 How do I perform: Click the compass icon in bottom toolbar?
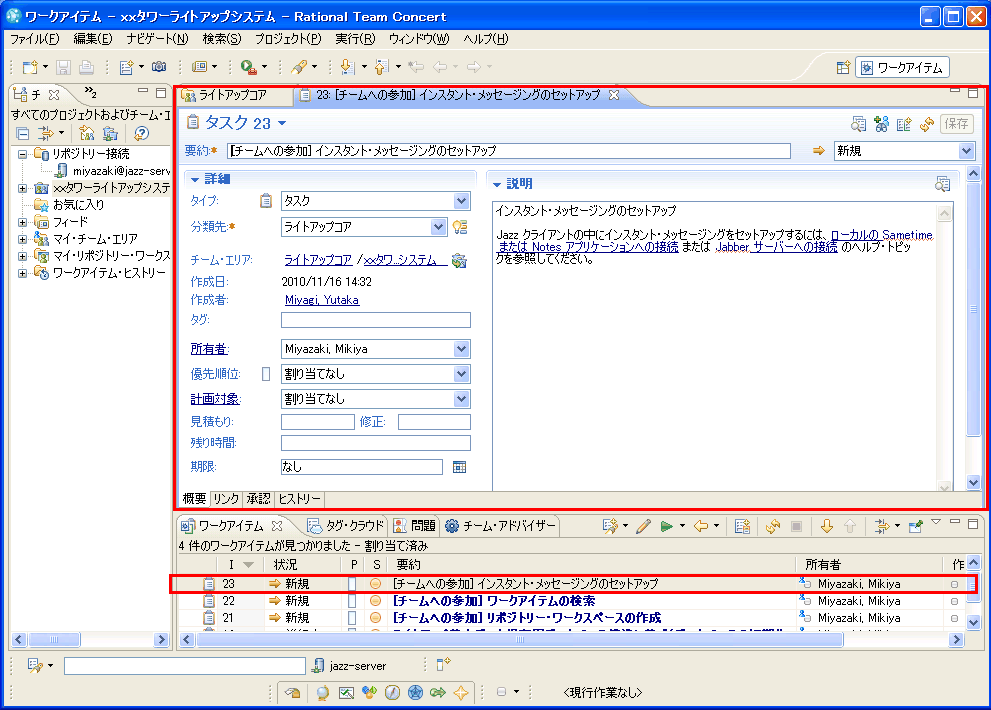coord(392,693)
